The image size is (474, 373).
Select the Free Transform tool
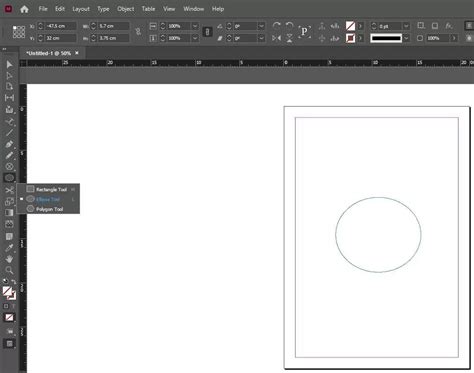point(9,201)
